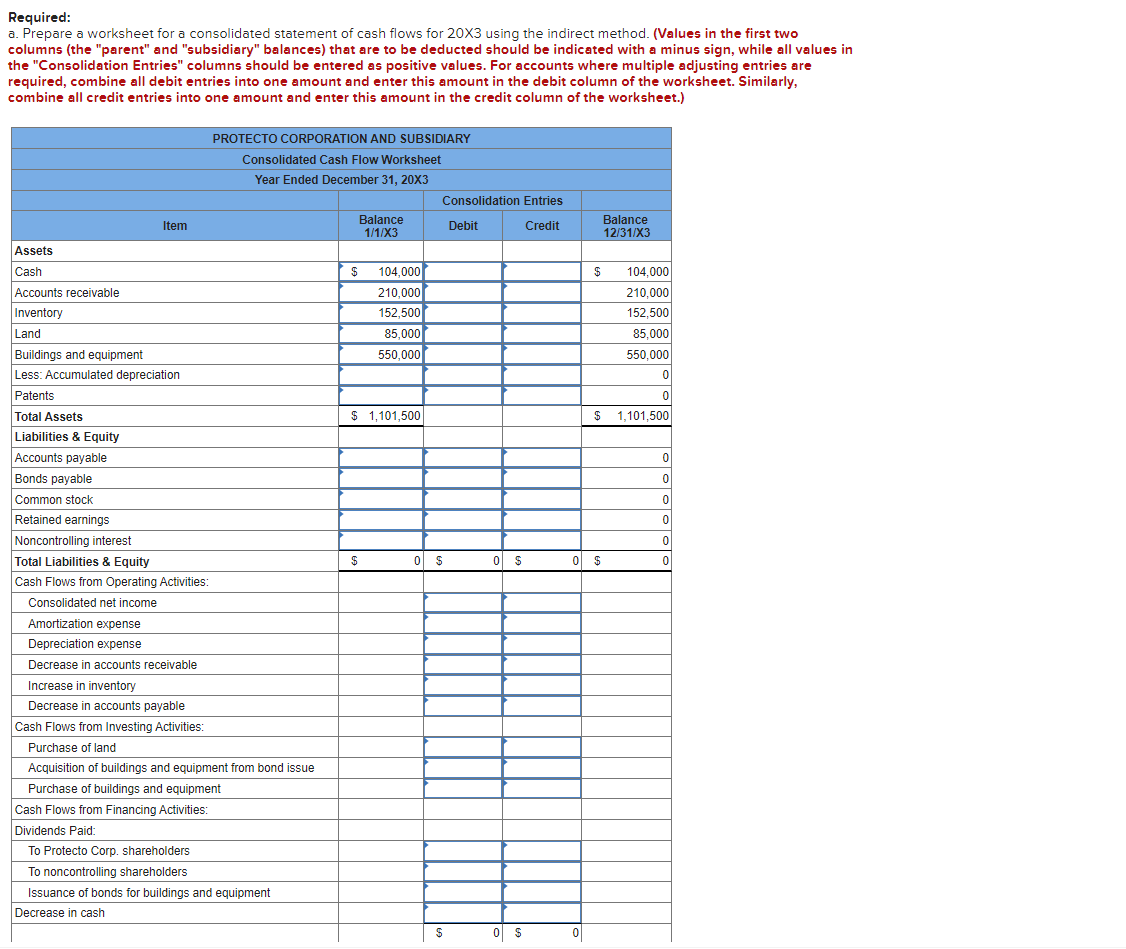Click the Decrease in cash debit cell
Image resolution: width=1126 pixels, height=949 pixels.
pos(462,912)
